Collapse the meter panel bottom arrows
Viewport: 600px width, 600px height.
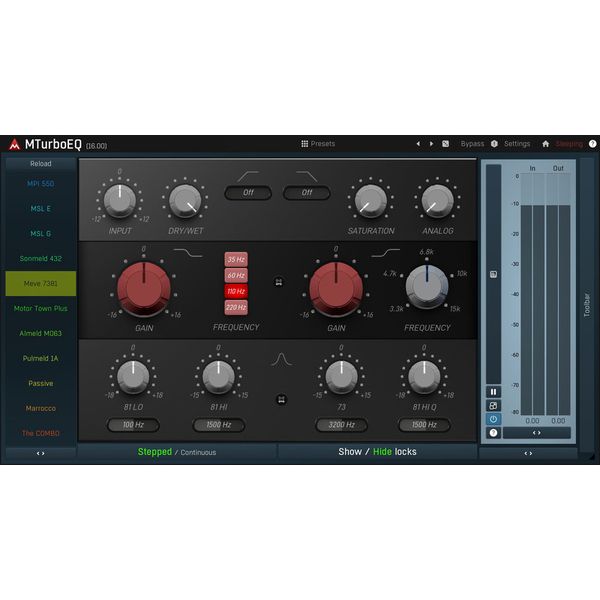click(528, 453)
